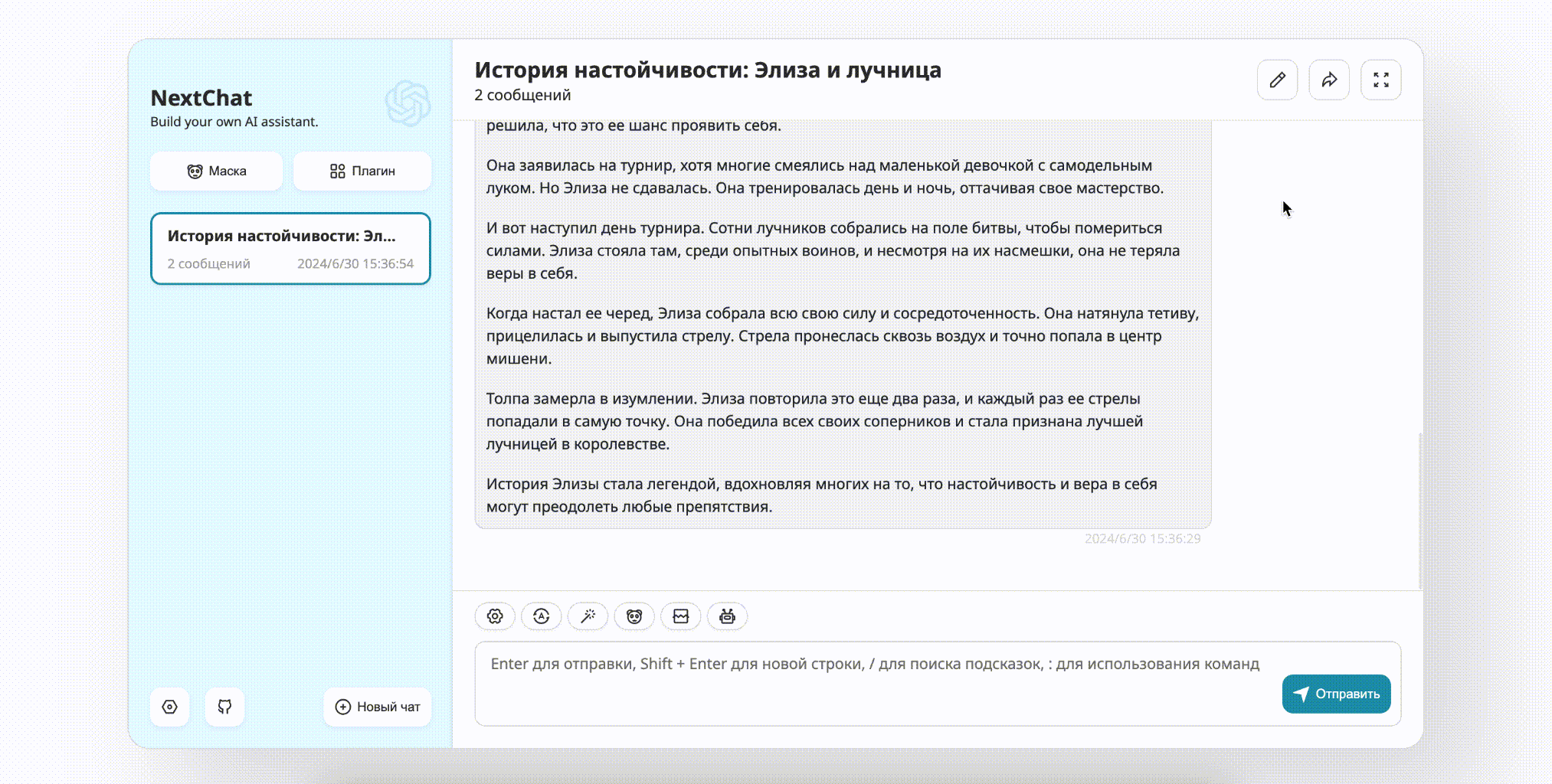1552x784 pixels.
Task: Open the prompt hints magic wand
Action: coord(588,616)
